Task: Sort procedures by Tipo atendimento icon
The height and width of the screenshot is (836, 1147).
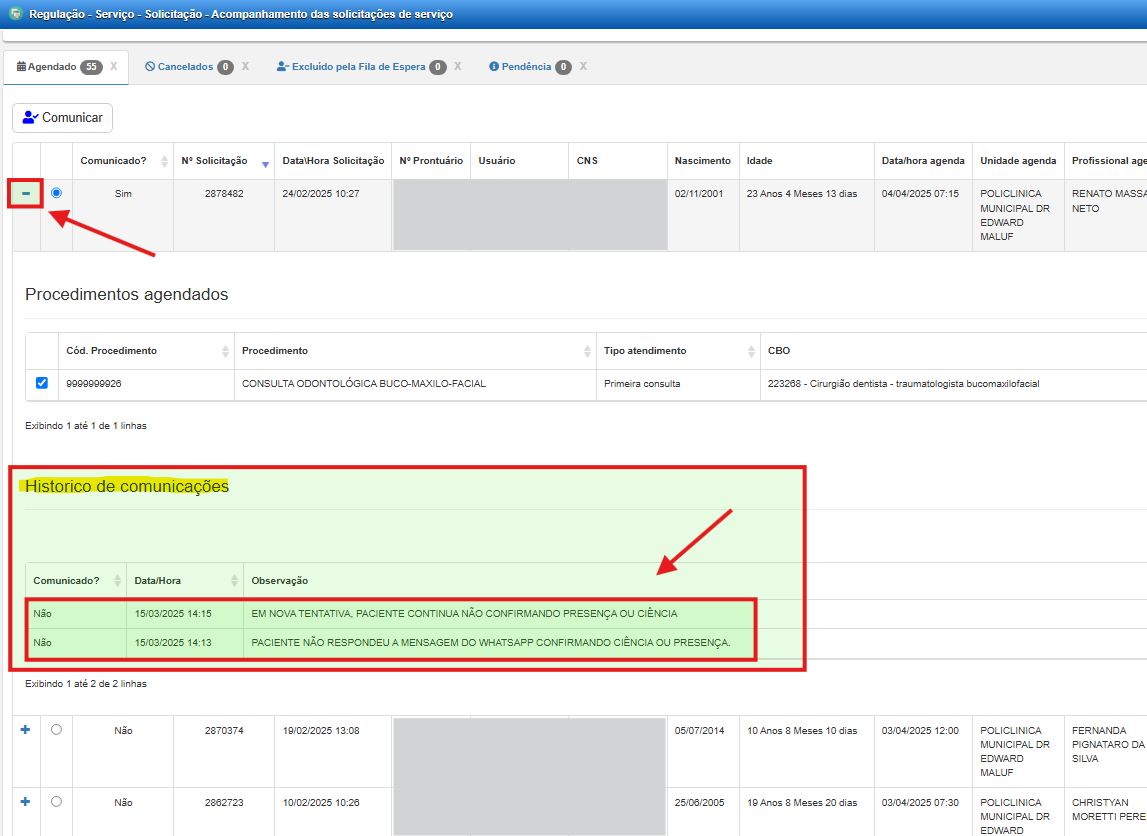Action: tap(751, 351)
